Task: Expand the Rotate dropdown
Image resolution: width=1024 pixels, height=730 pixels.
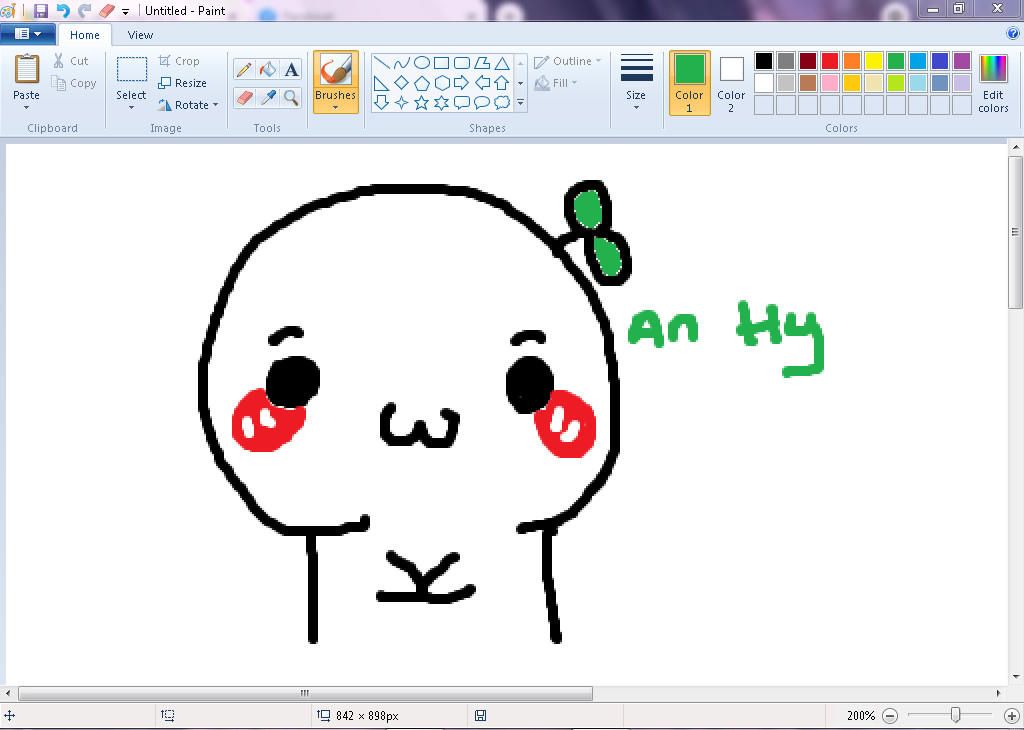Action: [x=216, y=105]
